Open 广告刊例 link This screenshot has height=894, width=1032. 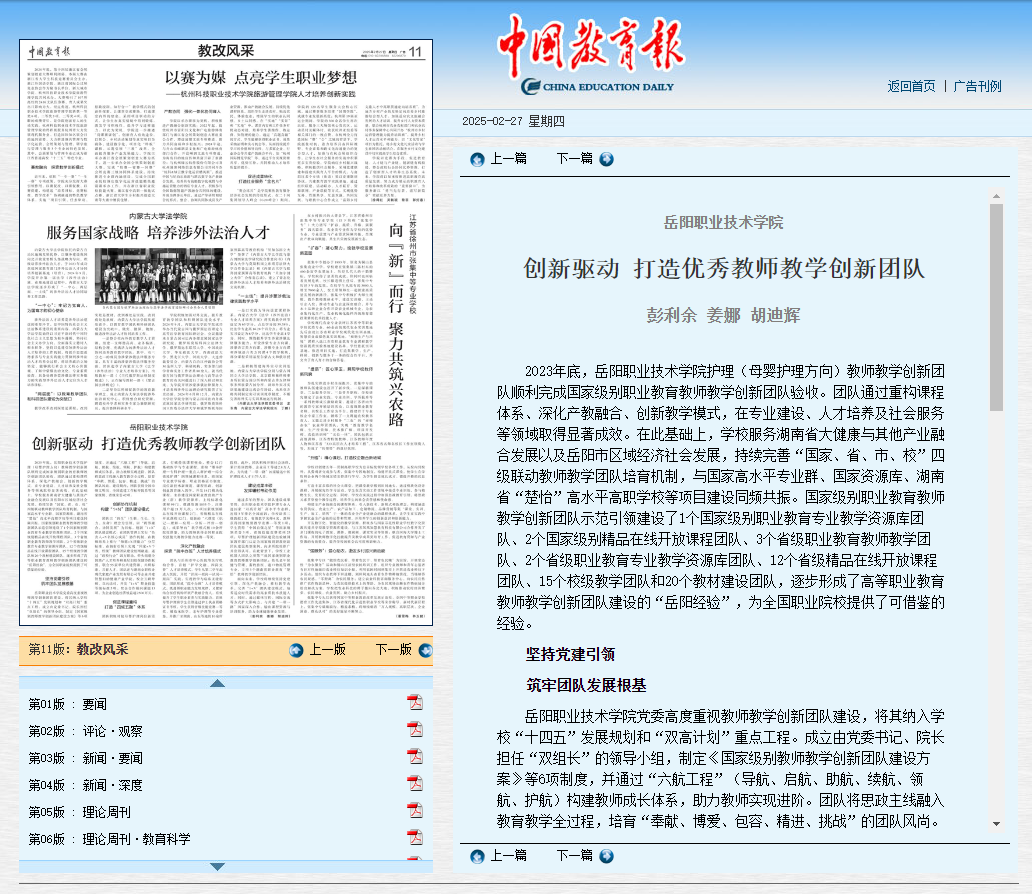977,86
